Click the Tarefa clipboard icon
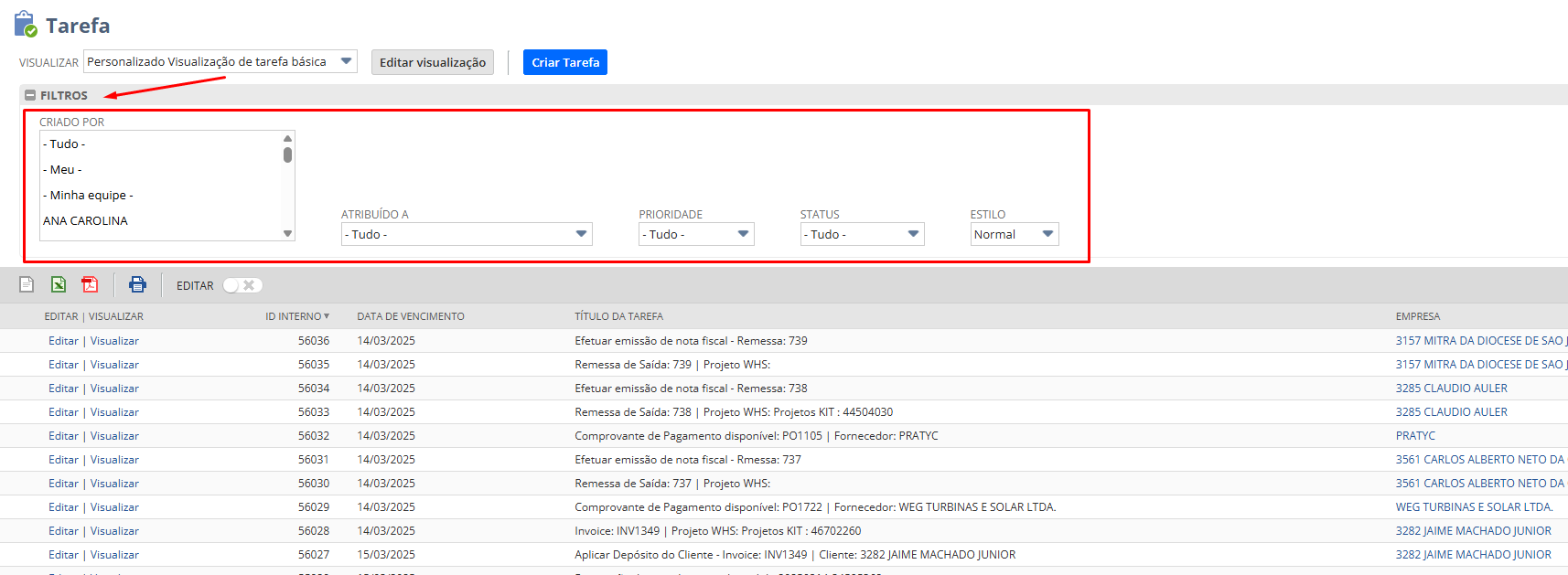 [26, 25]
